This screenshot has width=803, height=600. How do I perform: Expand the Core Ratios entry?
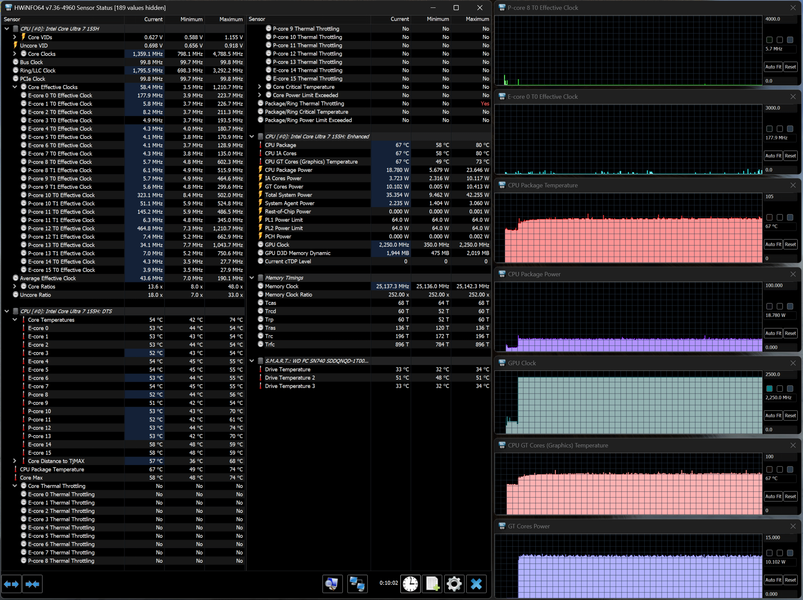[15, 287]
